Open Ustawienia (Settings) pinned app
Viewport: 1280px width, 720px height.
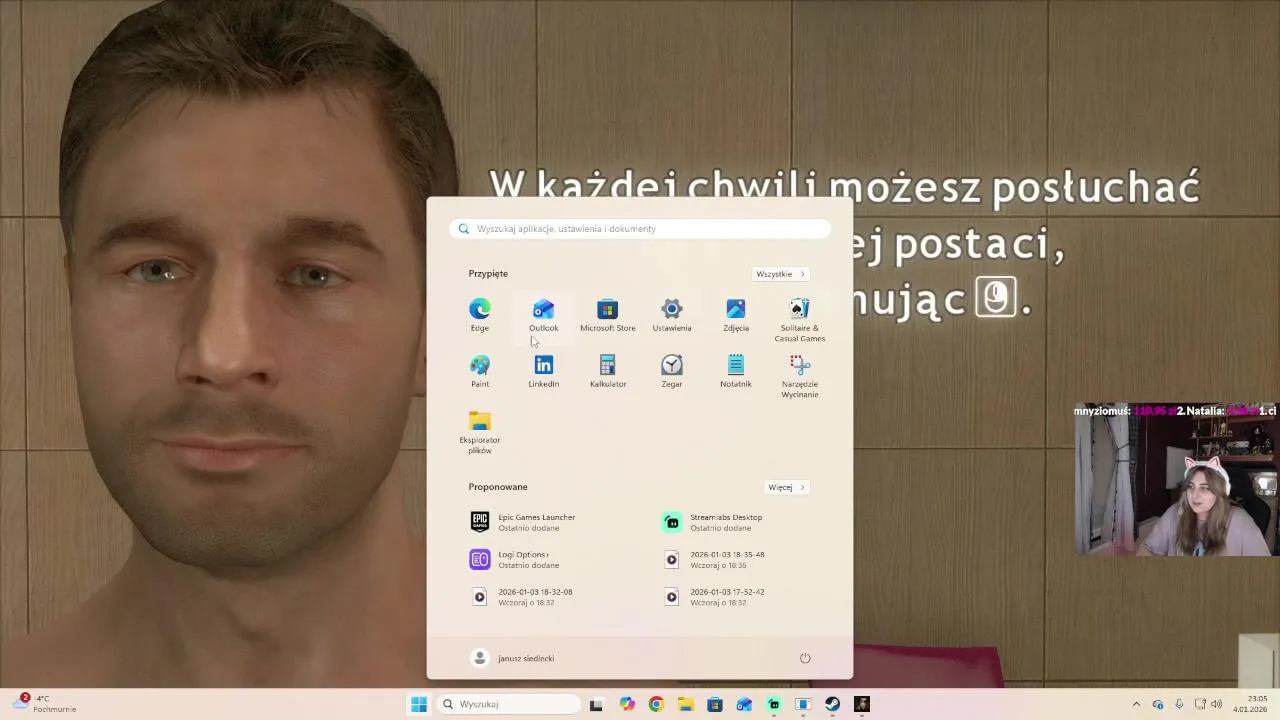pyautogui.click(x=672, y=315)
